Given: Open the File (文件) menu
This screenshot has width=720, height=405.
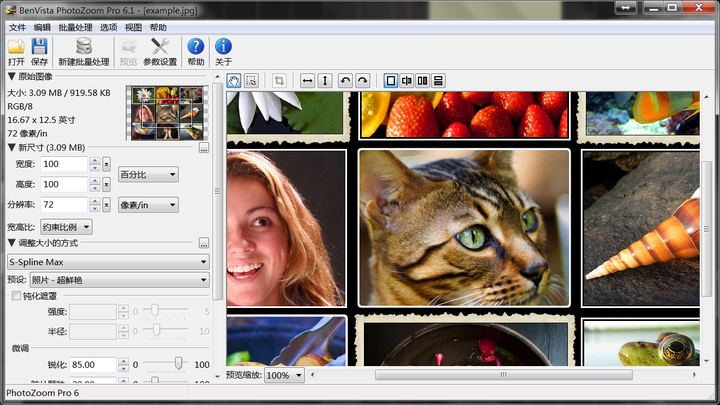Looking at the screenshot, I should [17, 28].
